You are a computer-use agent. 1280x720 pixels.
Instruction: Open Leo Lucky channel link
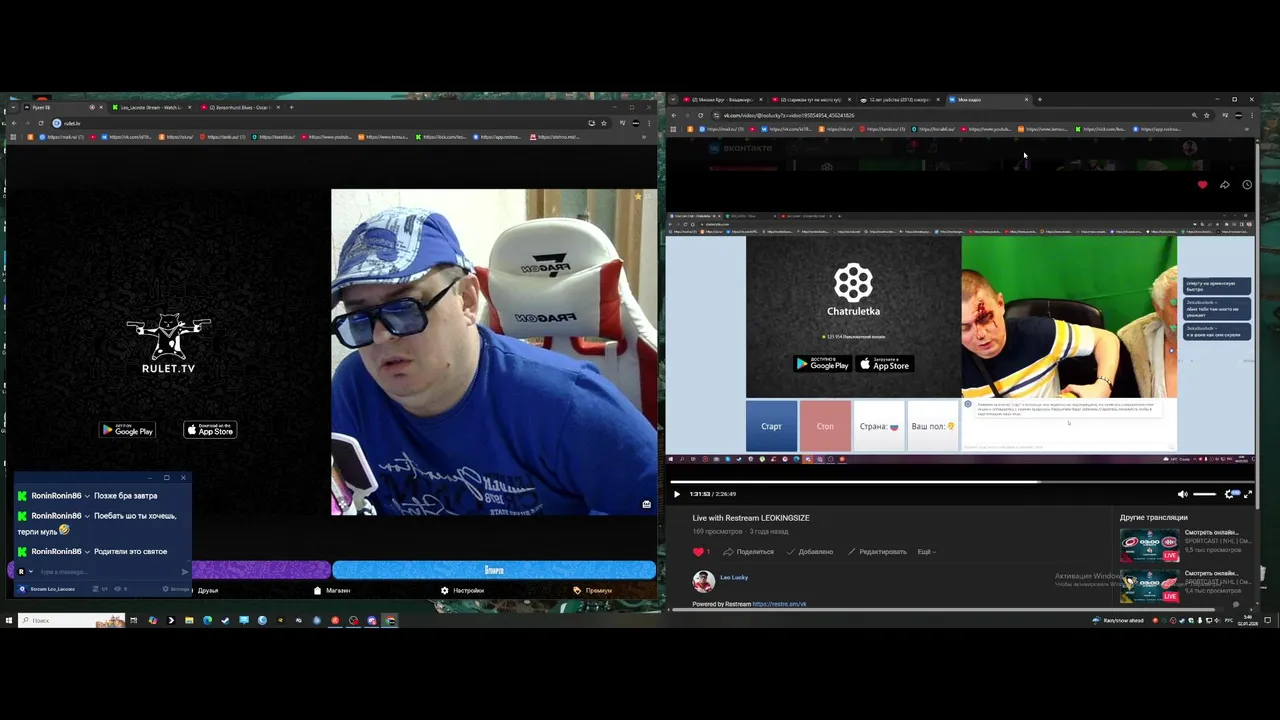(x=734, y=577)
